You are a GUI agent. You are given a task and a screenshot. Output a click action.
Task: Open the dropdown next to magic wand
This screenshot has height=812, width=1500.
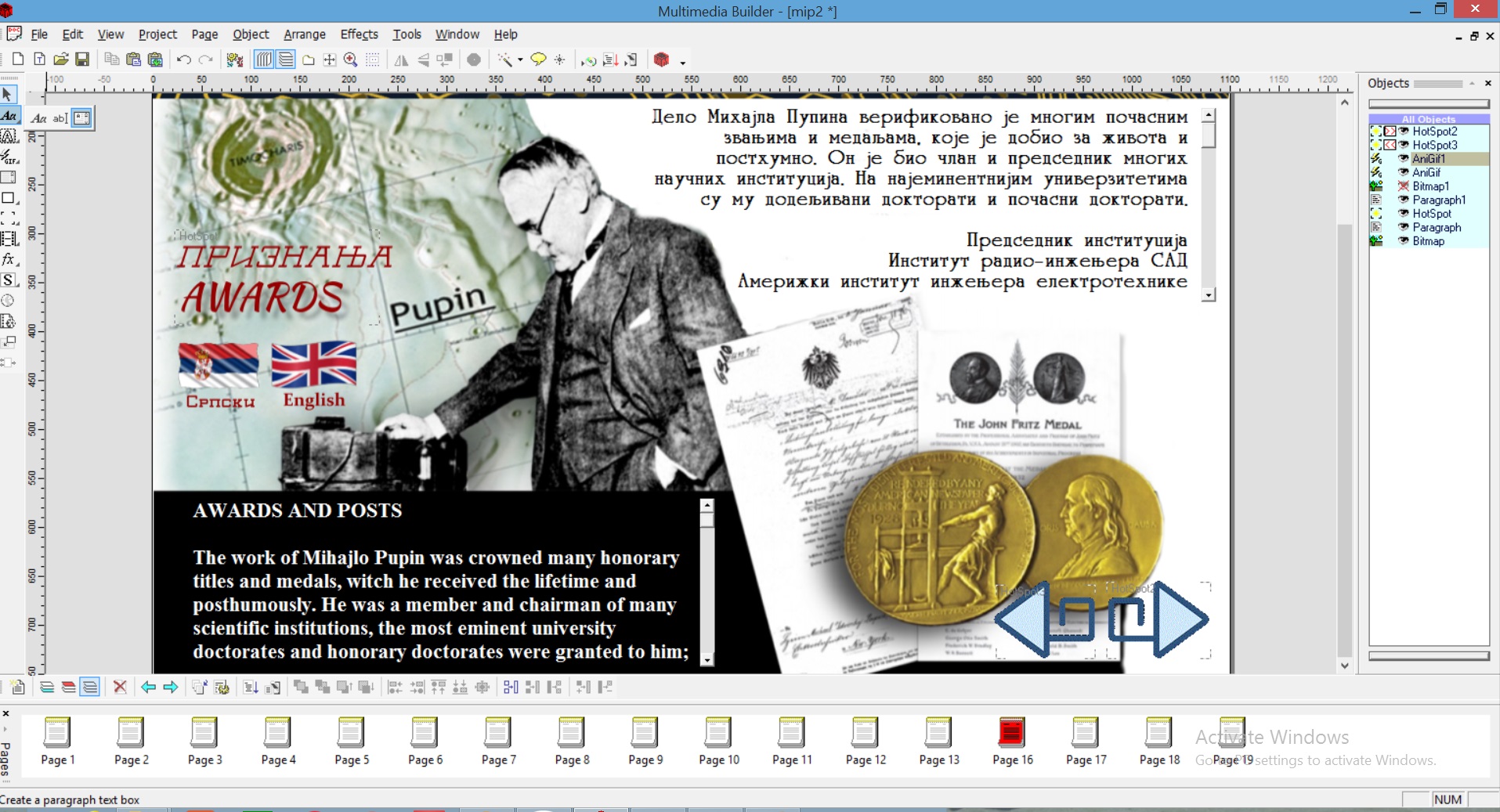[520, 60]
